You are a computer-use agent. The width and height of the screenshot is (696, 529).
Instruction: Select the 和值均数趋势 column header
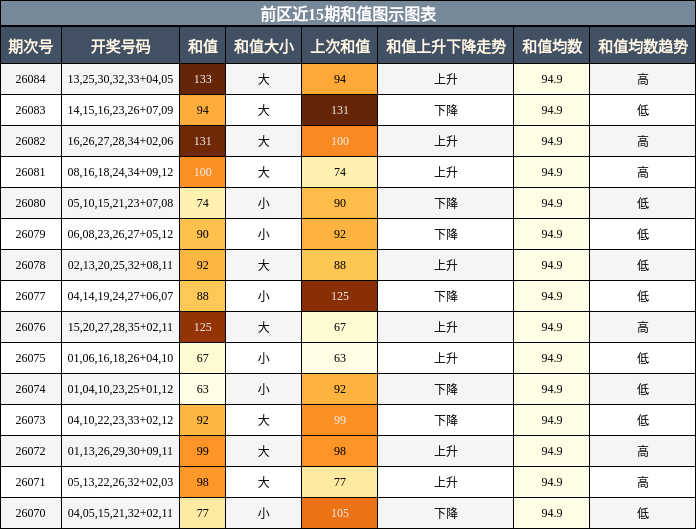point(643,46)
